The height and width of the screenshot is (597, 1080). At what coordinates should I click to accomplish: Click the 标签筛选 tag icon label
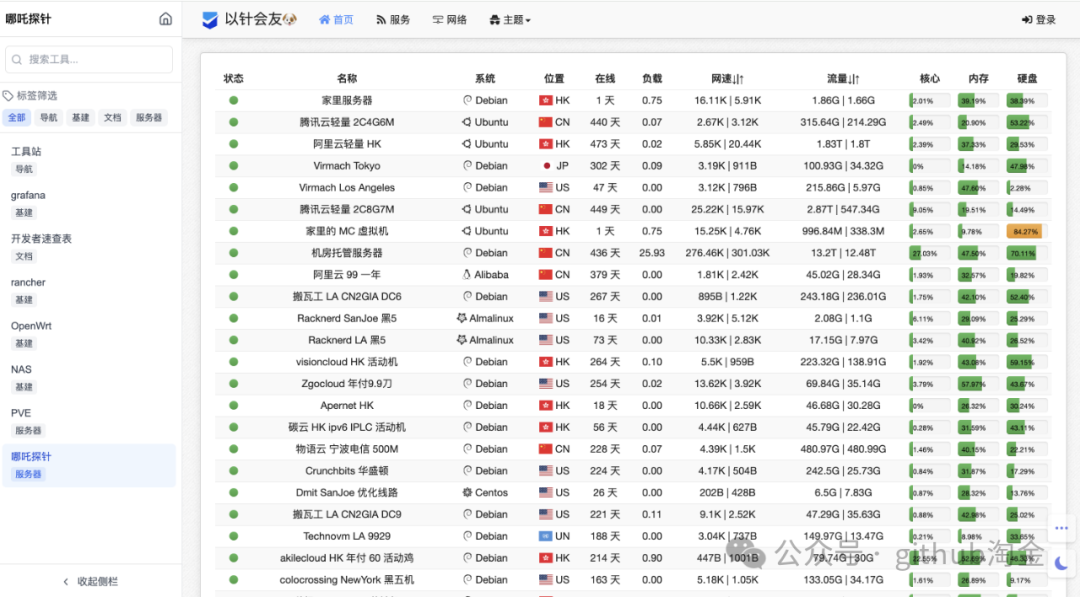30,96
